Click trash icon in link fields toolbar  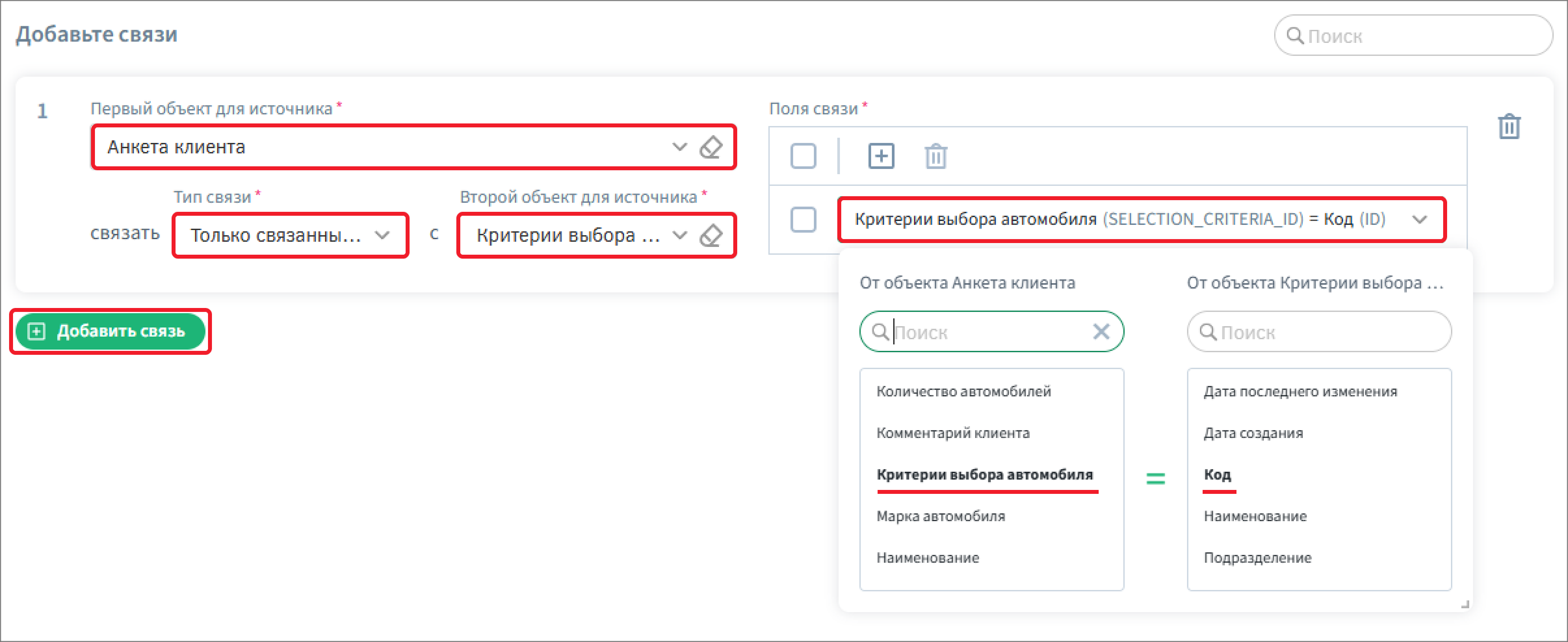click(935, 157)
